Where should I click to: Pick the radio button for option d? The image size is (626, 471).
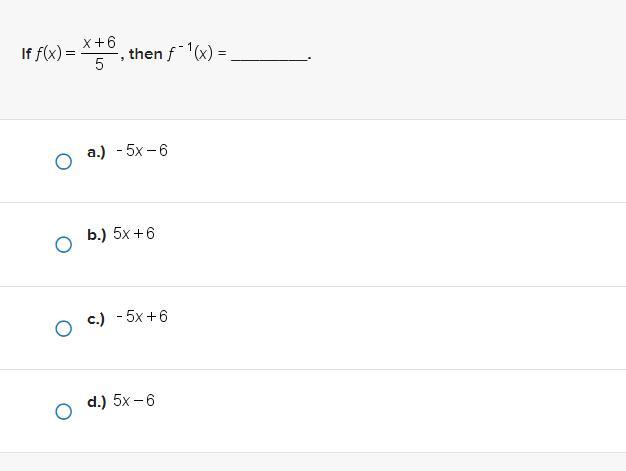[x=63, y=411]
